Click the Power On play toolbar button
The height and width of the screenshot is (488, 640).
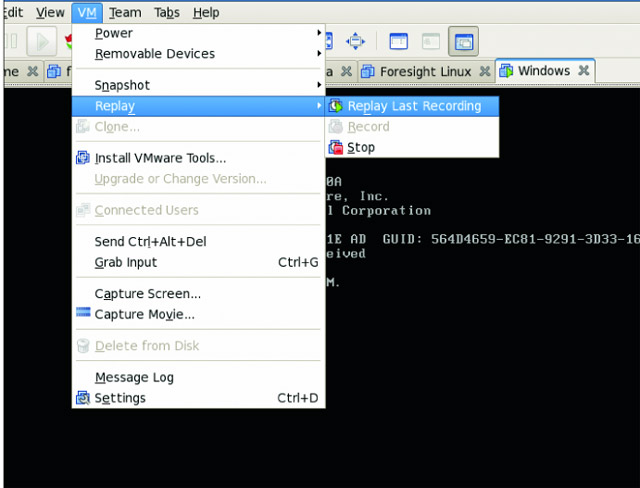coord(42,41)
